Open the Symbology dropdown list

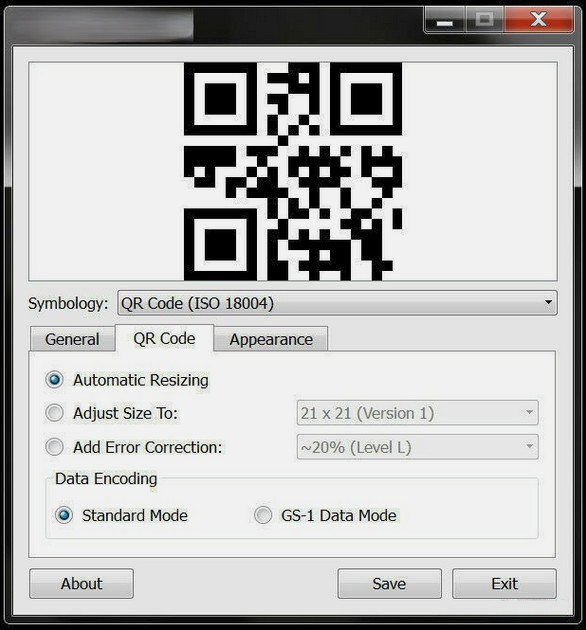pyautogui.click(x=337, y=303)
